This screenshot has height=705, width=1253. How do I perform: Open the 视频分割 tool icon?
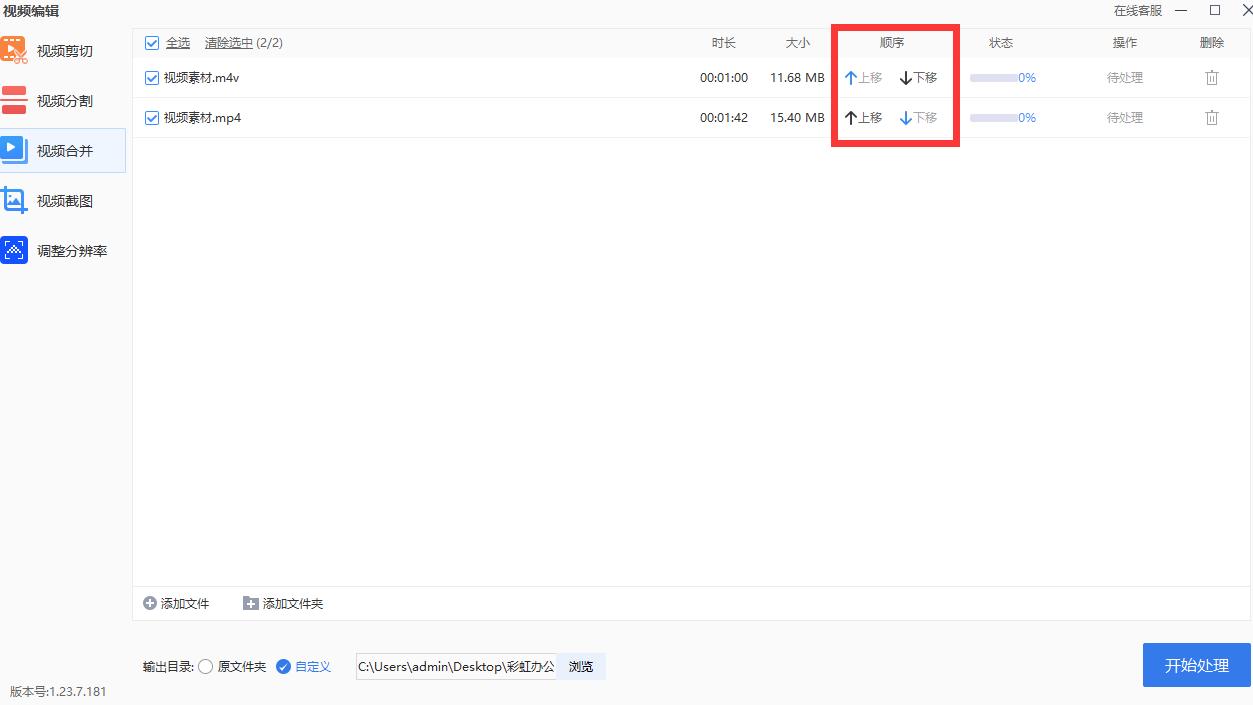coord(13,100)
